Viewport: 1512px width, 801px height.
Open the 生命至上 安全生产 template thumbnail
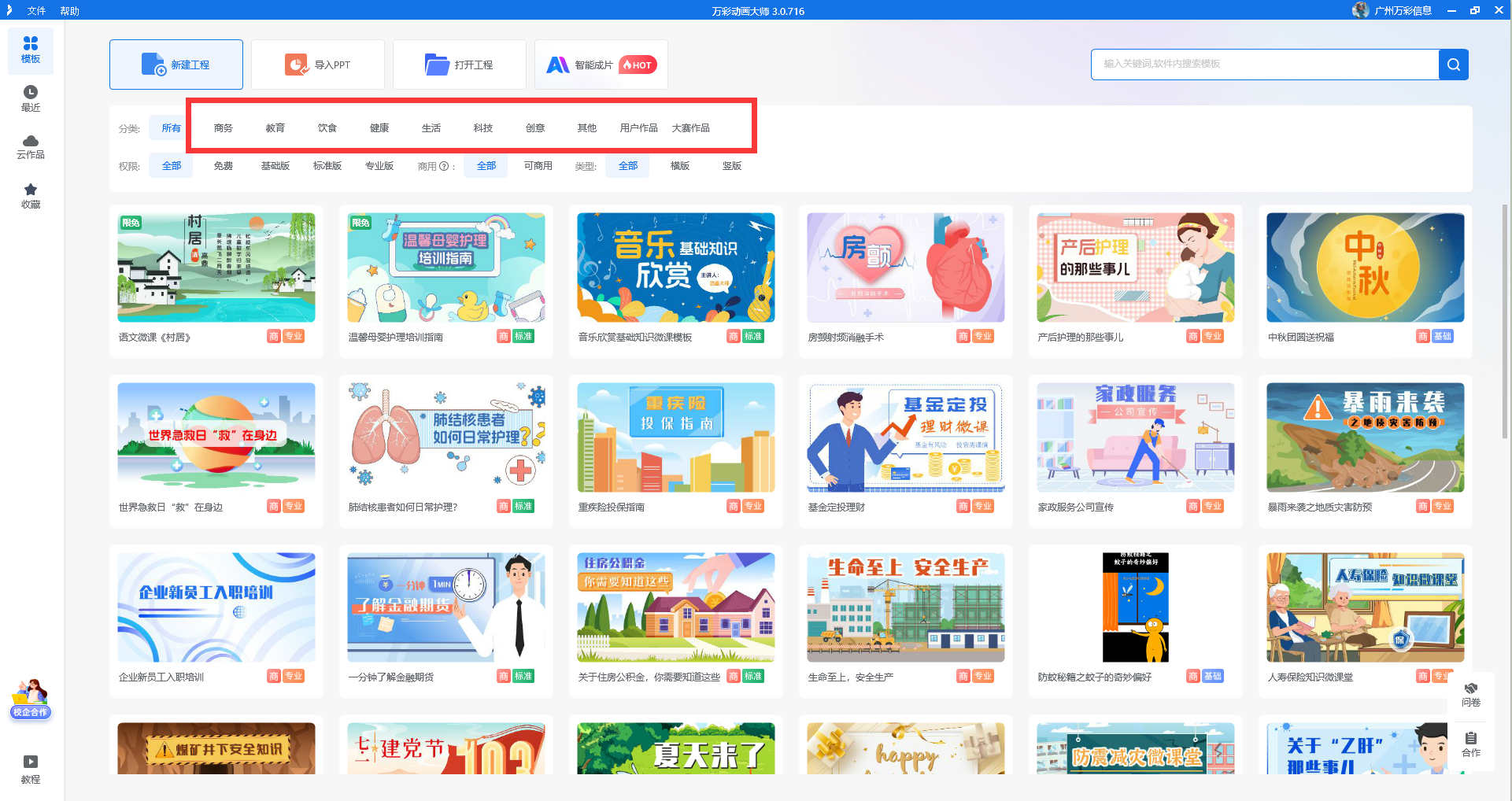pos(906,607)
